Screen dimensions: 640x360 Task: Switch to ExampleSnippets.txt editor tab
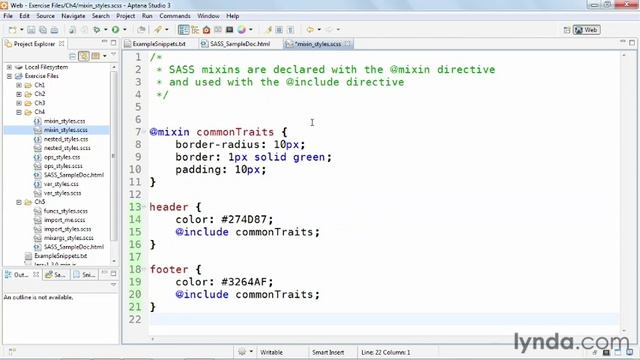pos(159,44)
